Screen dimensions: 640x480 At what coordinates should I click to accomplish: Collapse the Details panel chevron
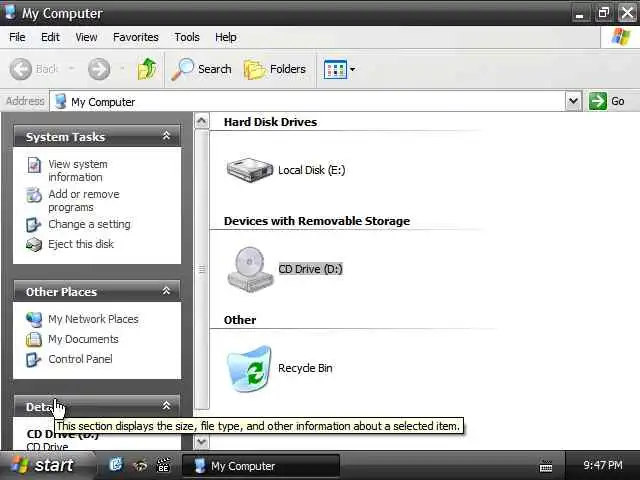166,406
